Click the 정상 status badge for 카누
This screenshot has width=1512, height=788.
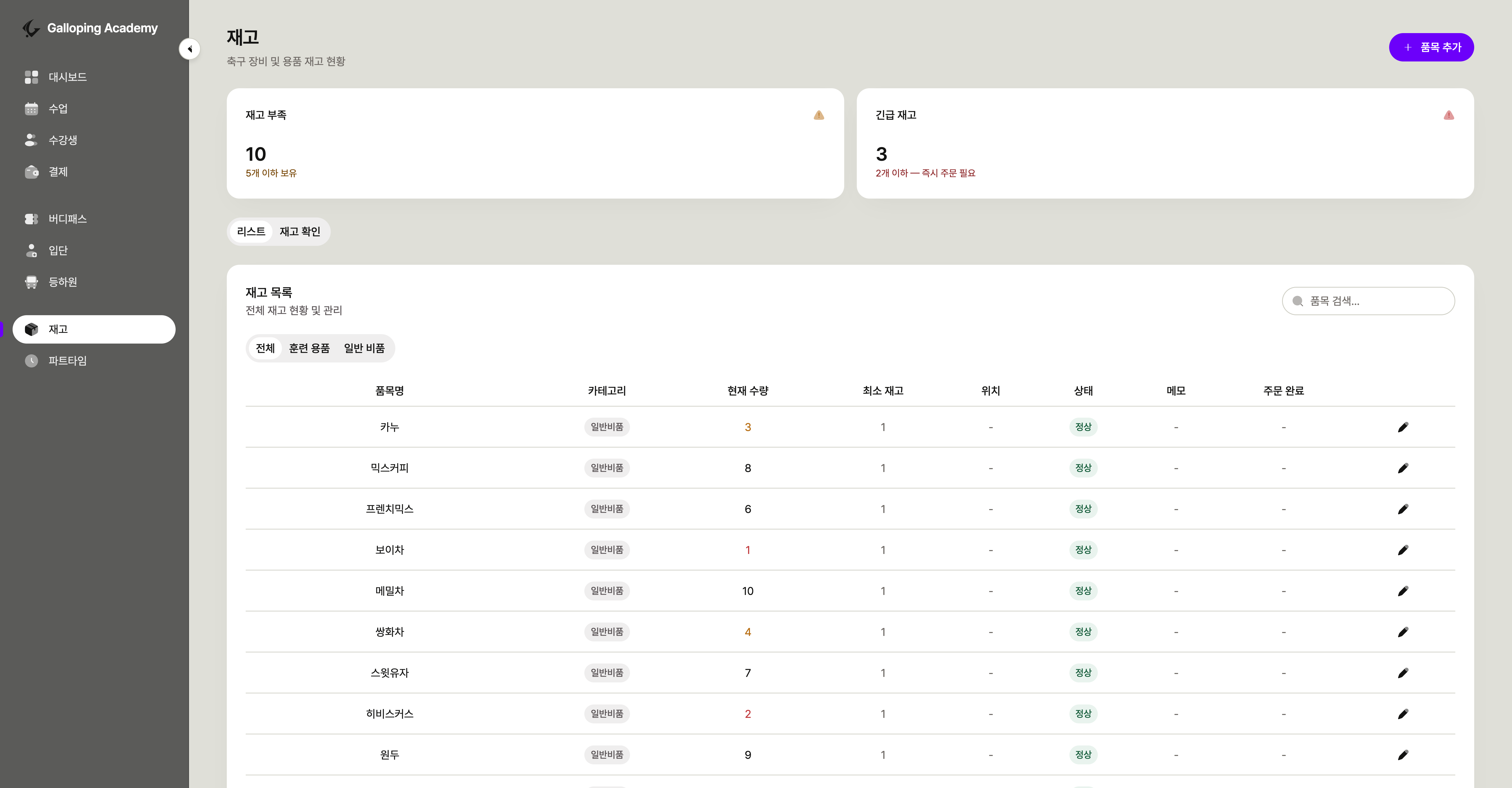tap(1084, 427)
